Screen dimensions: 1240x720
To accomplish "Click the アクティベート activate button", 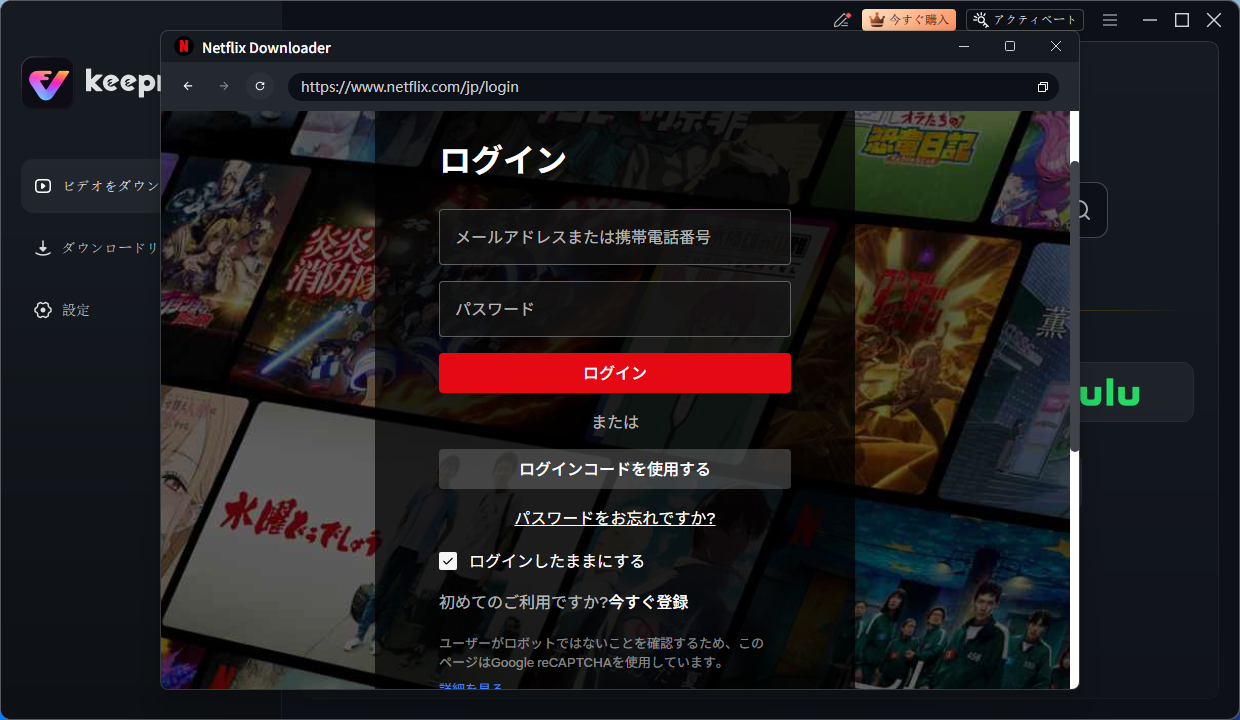I will (x=1025, y=20).
